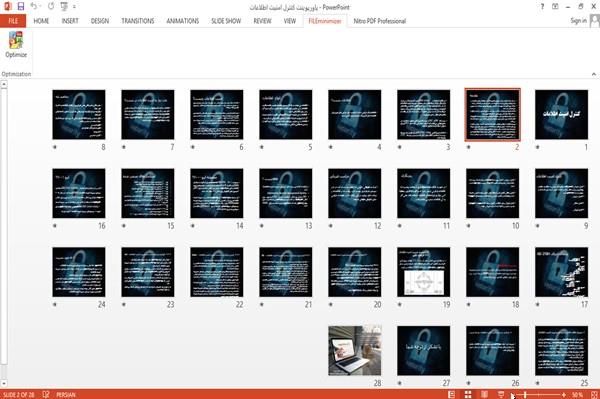
Task: Click transition star icon under slide 9
Action: [538, 226]
